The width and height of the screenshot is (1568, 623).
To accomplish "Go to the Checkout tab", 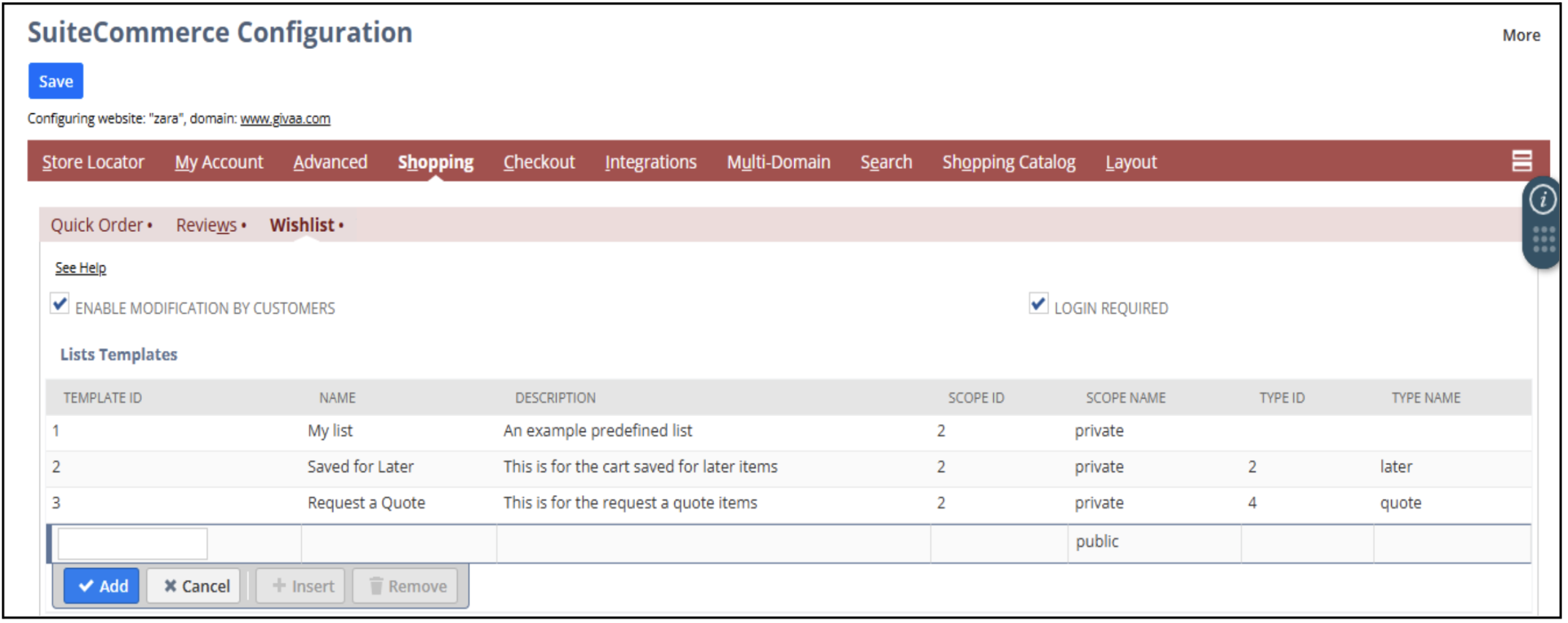I will click(x=539, y=162).
